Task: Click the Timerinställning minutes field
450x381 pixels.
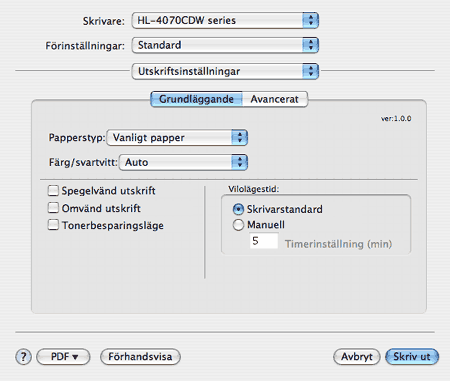Action: pos(264,241)
